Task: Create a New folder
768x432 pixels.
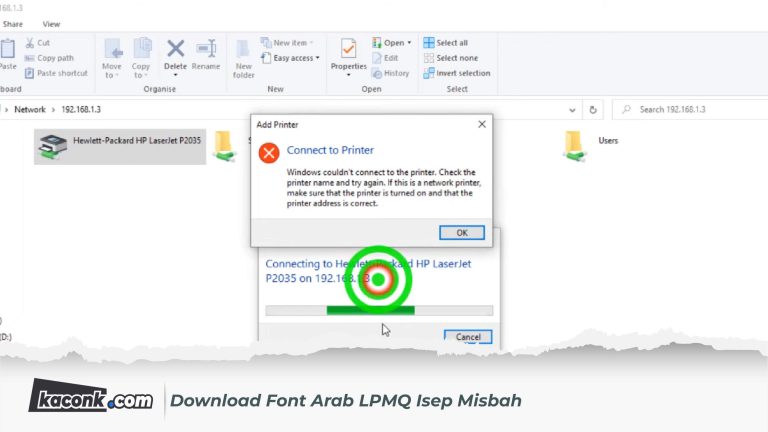Action: 243,59
